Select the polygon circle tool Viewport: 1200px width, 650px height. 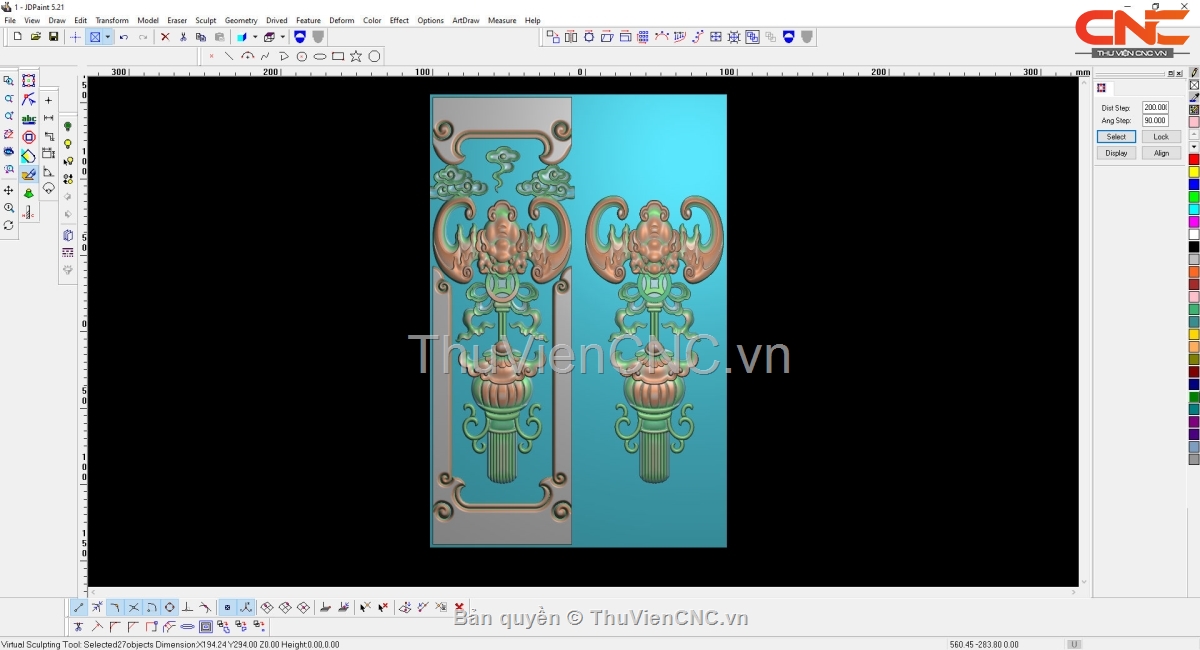(x=374, y=56)
